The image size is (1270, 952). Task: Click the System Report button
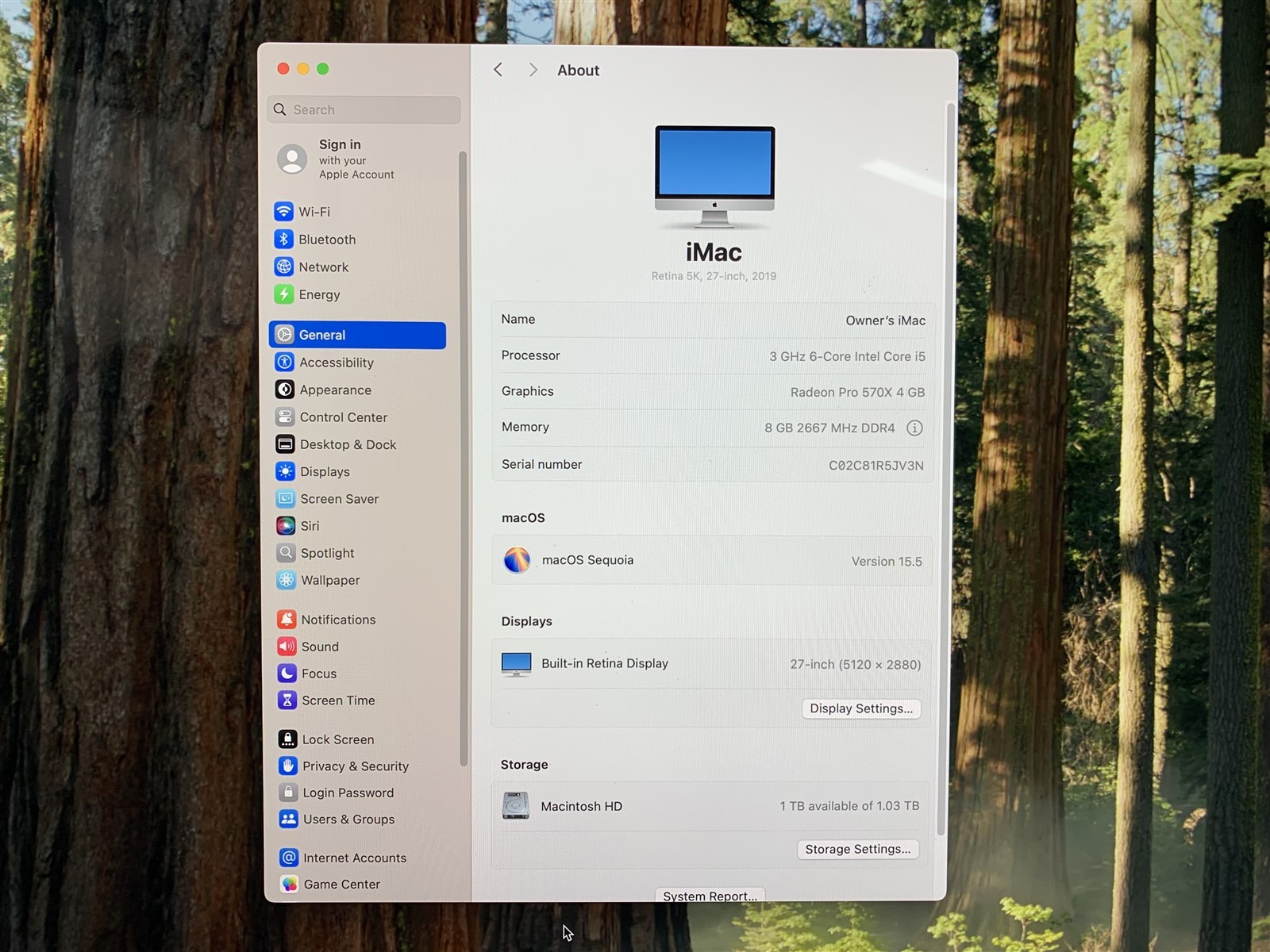tap(710, 896)
